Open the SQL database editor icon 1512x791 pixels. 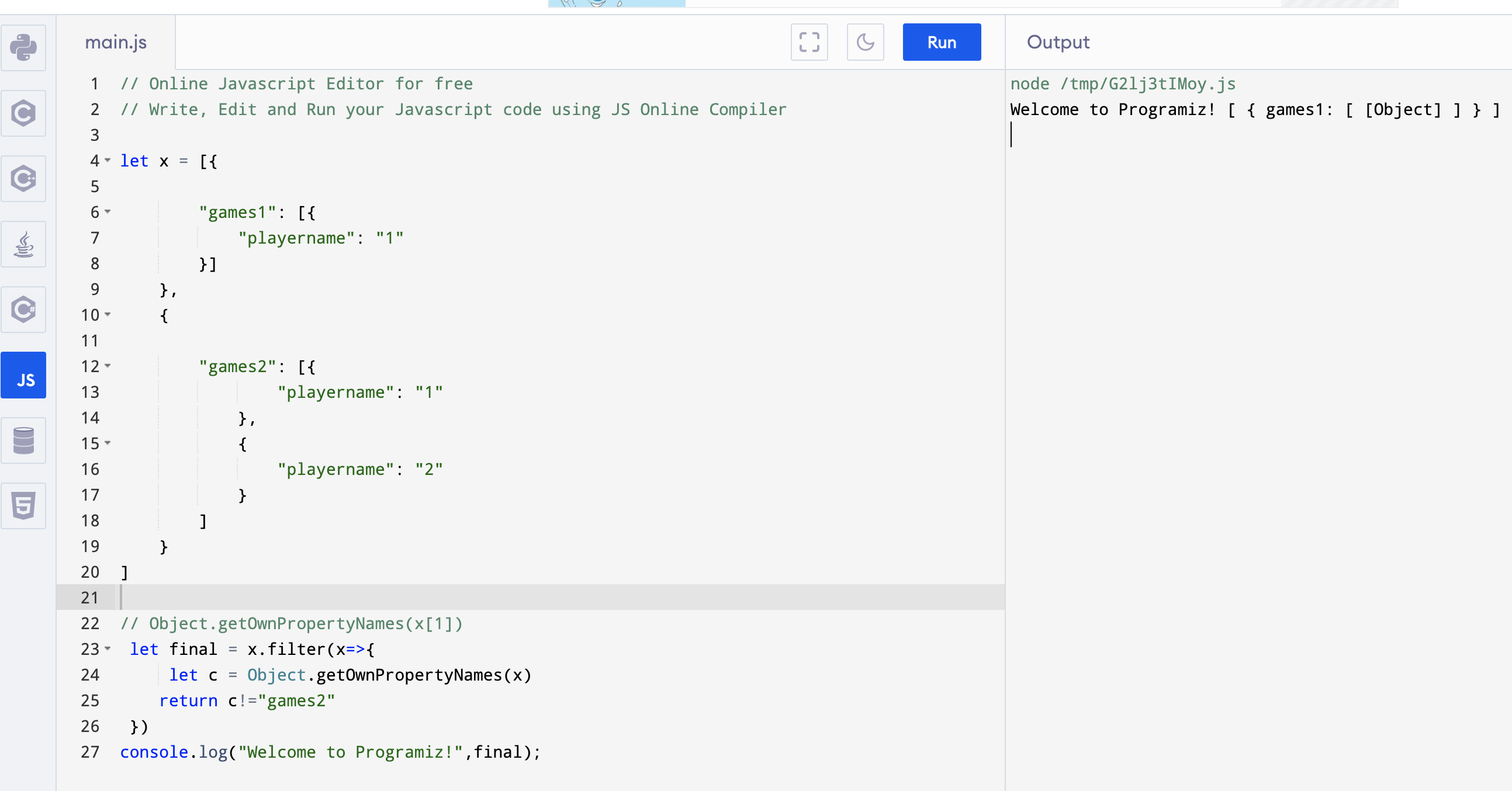point(23,440)
